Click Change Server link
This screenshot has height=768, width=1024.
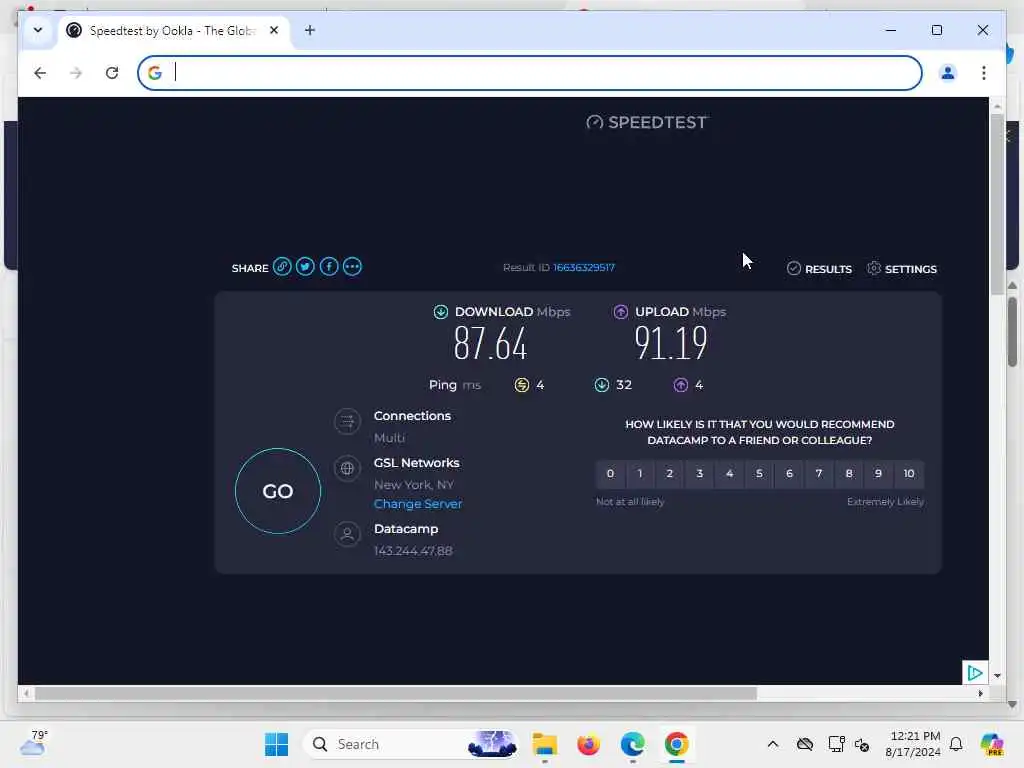(418, 504)
